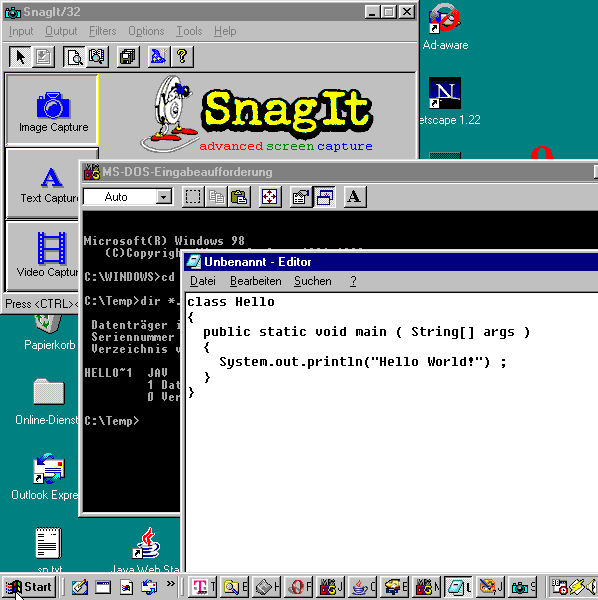
Task: Open the SnagIt Output menu
Action: pyautogui.click(x=61, y=31)
